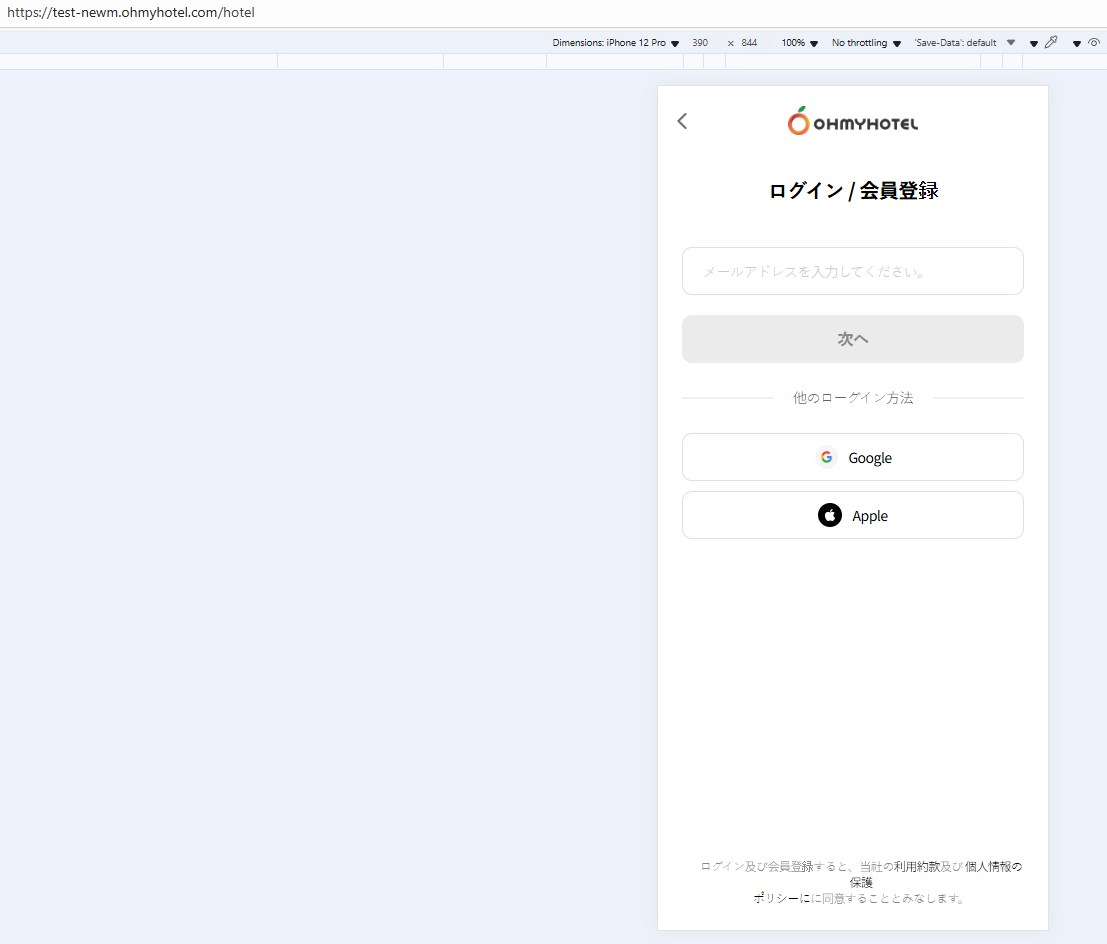Click the 他のローグイン方法 label

(853, 398)
